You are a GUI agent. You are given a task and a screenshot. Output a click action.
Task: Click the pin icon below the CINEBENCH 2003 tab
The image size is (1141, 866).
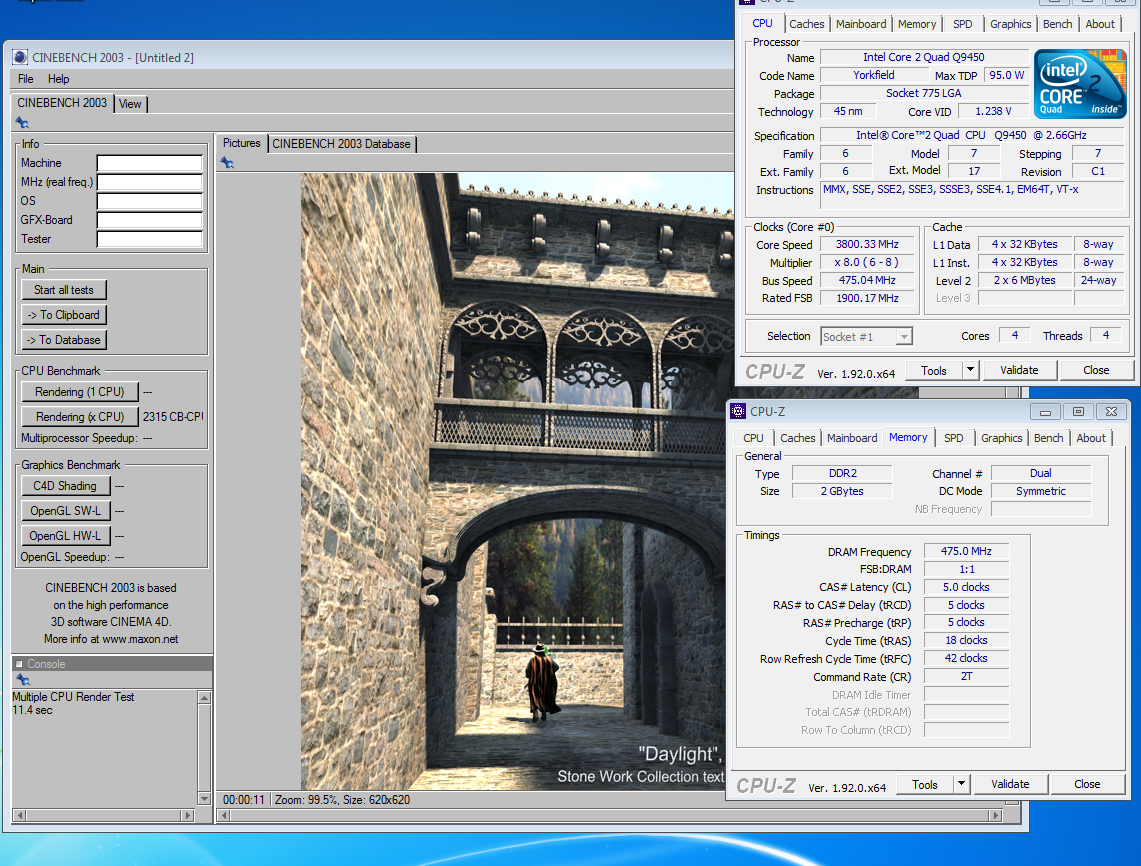point(22,123)
